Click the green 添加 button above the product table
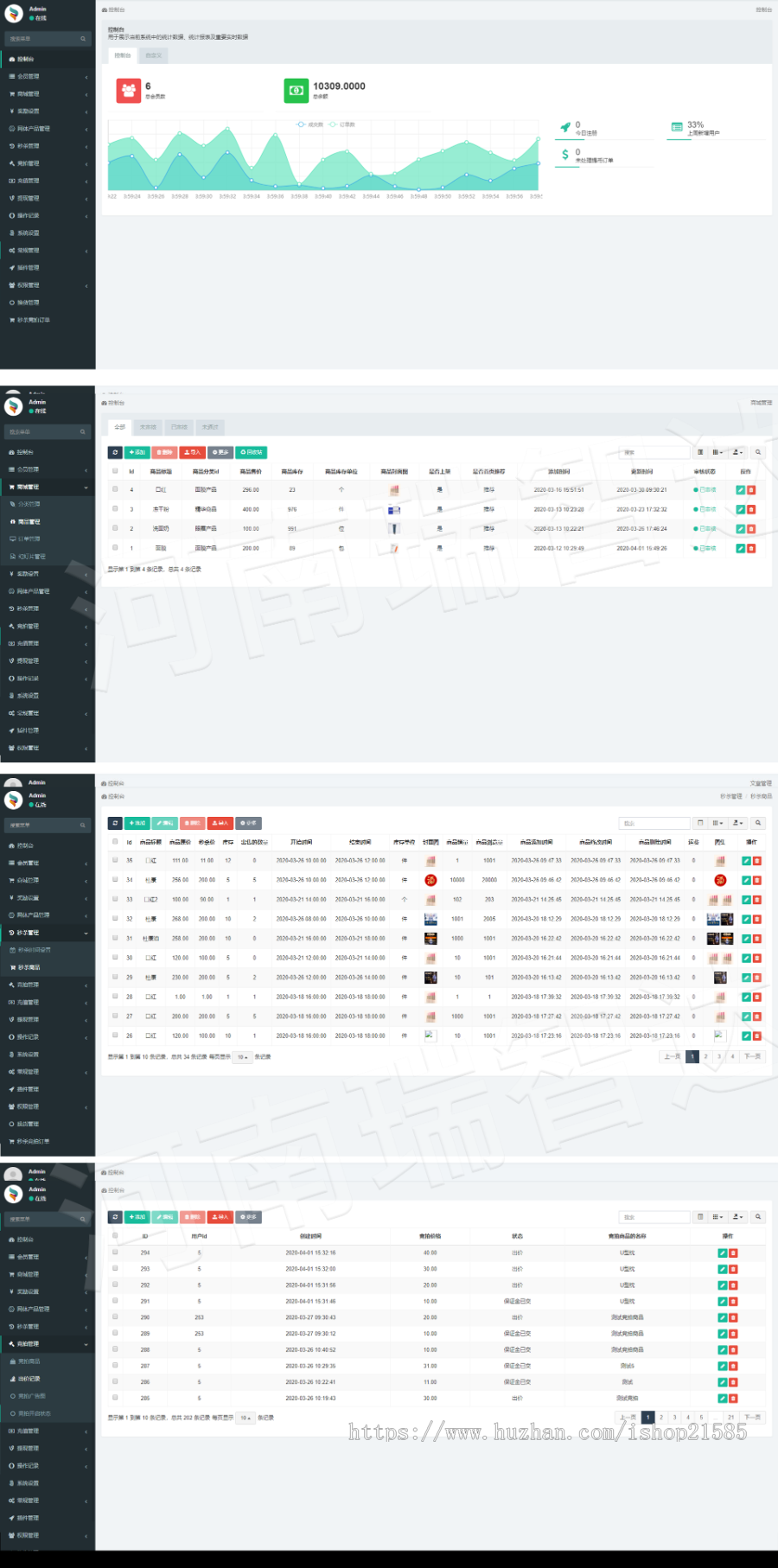The image size is (778, 1568). pos(137,452)
